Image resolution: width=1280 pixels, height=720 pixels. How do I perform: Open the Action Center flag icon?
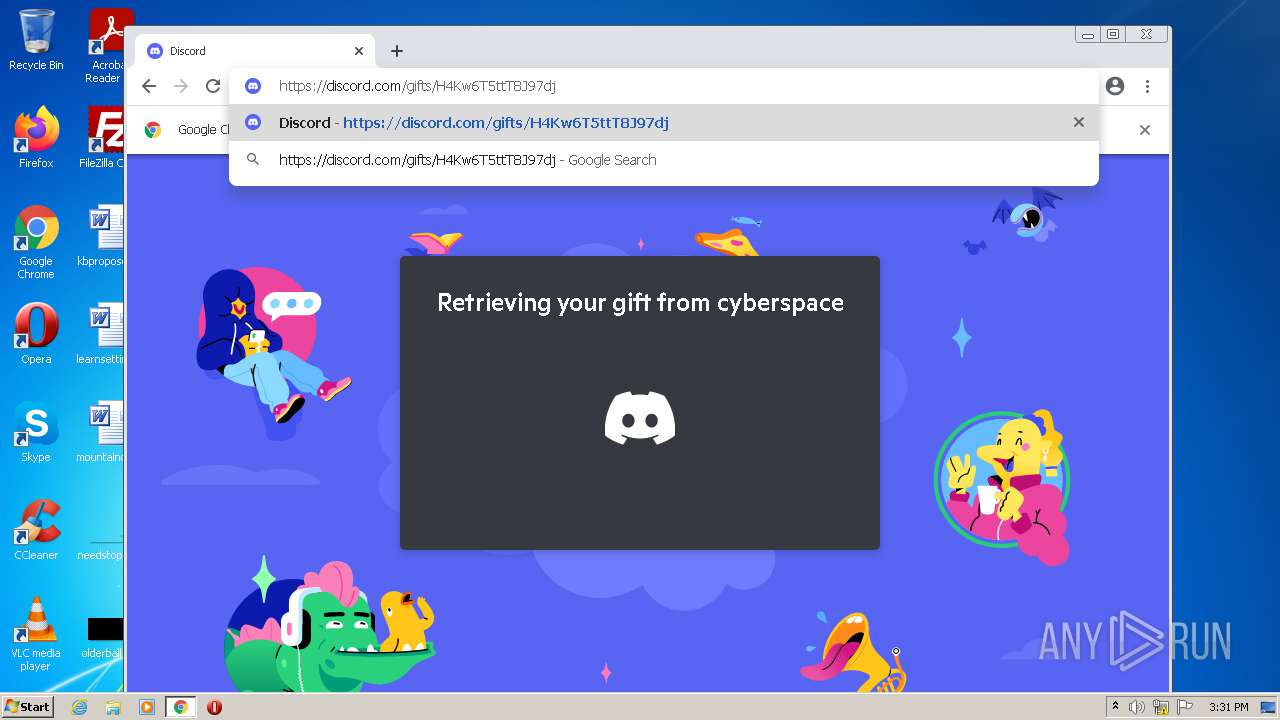(1185, 707)
